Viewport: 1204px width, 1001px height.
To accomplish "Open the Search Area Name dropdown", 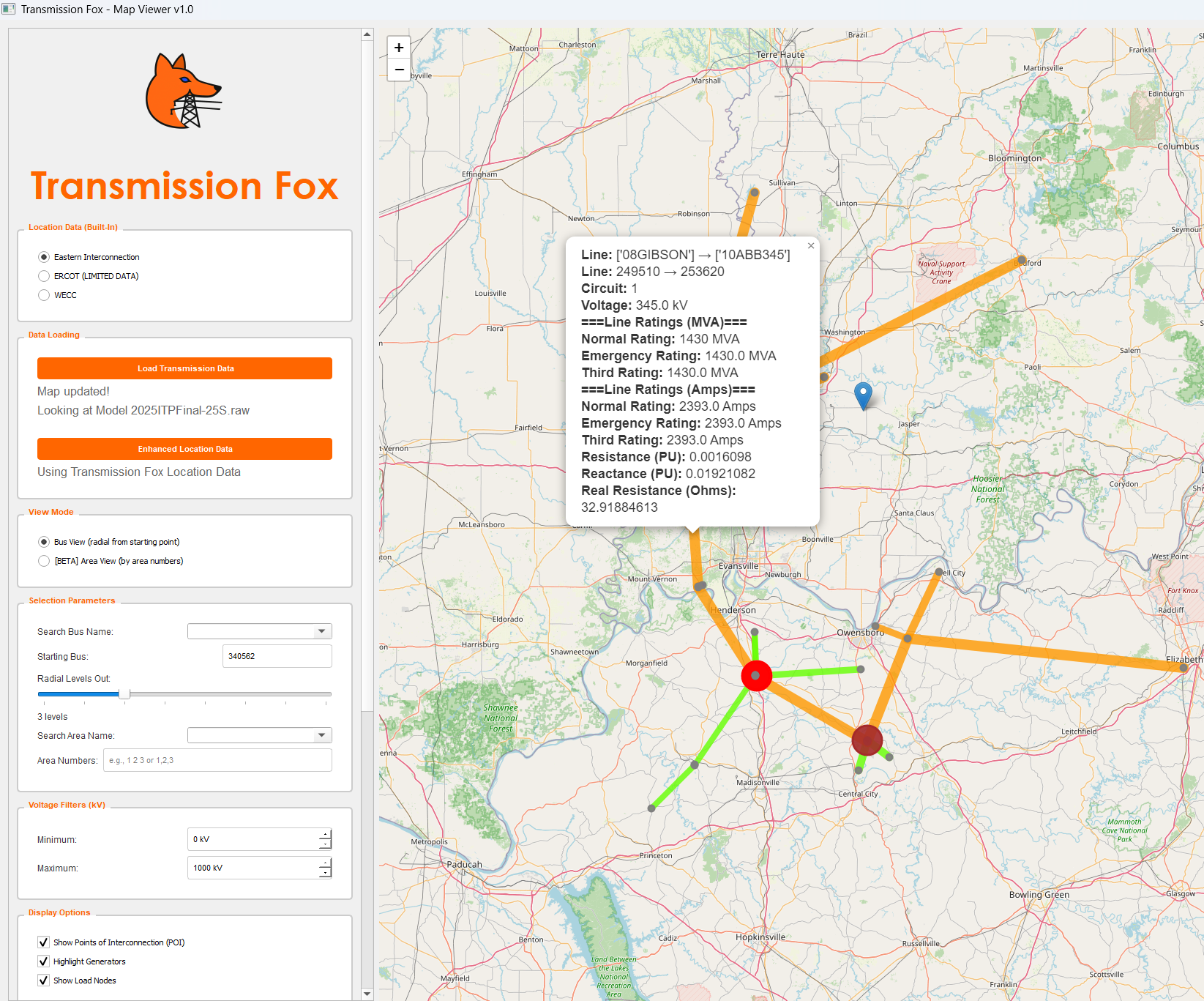I will click(x=321, y=734).
